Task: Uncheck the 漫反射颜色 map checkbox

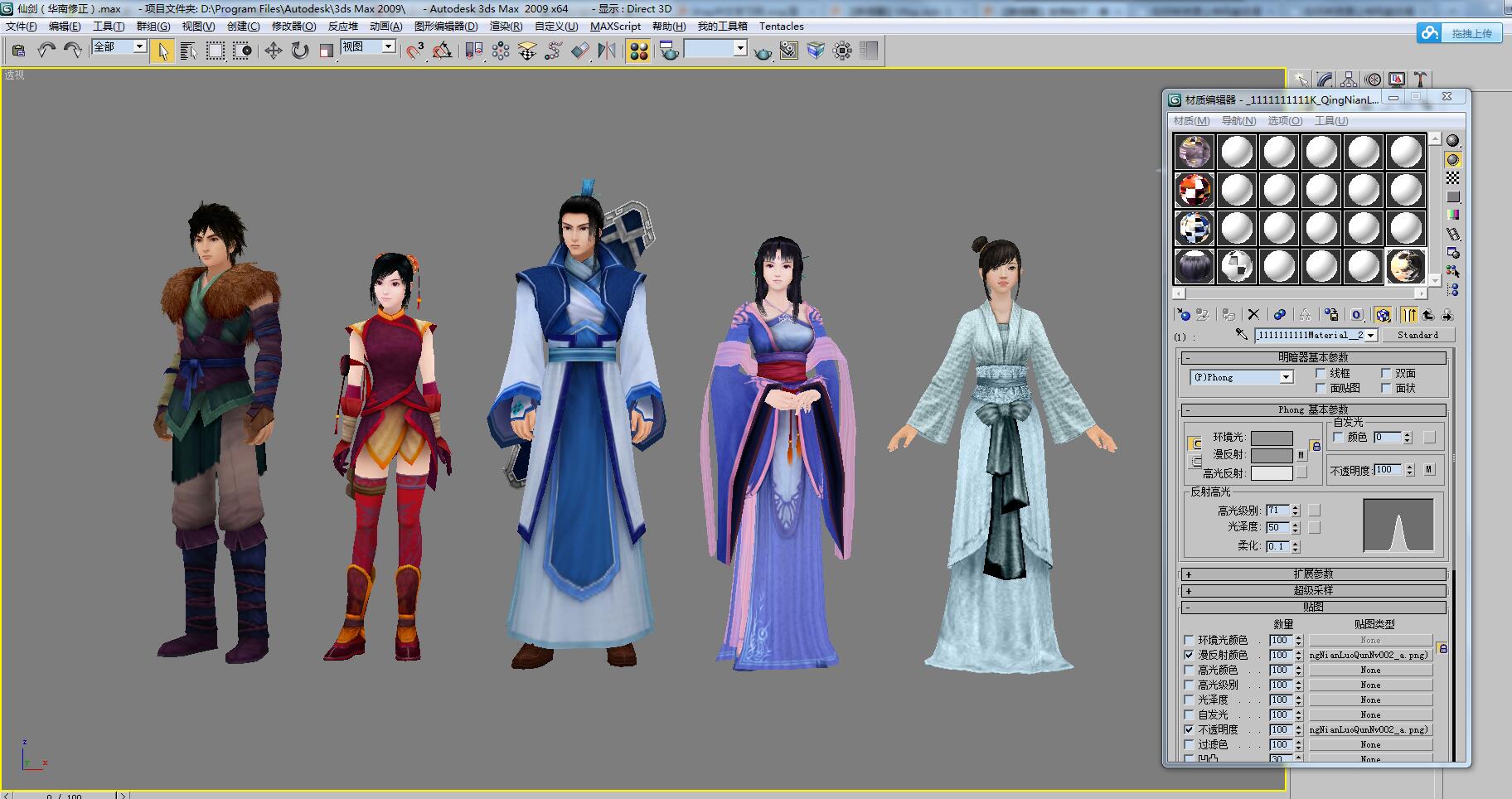Action: 1190,655
